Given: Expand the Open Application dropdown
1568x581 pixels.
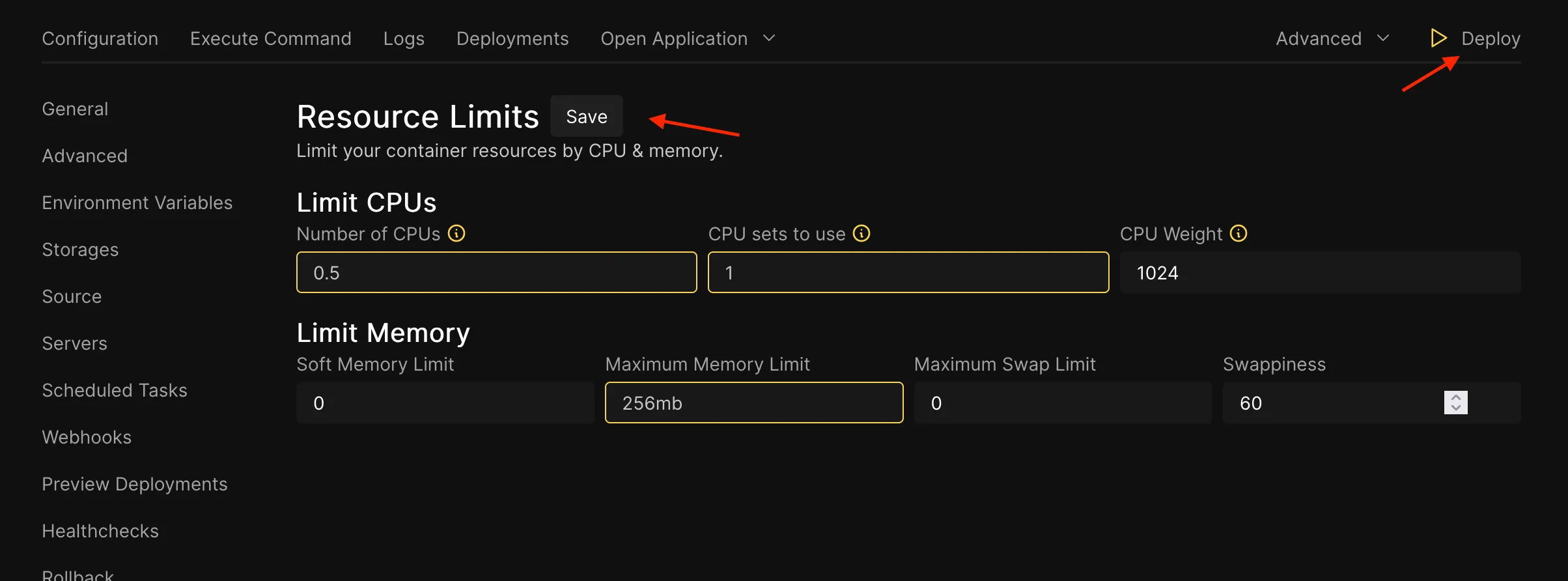Looking at the screenshot, I should coord(688,38).
